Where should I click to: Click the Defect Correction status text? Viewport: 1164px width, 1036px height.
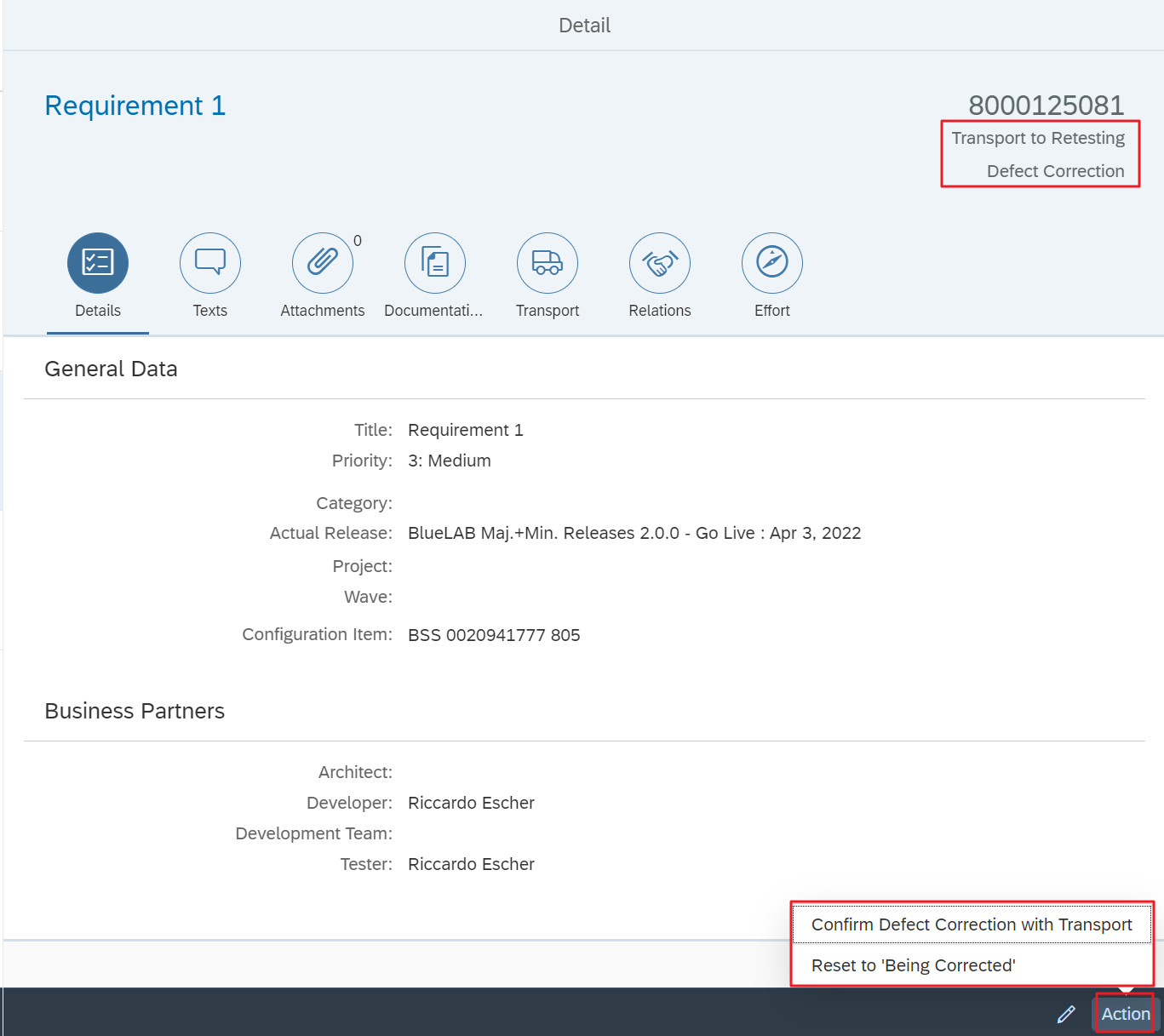coord(1055,171)
